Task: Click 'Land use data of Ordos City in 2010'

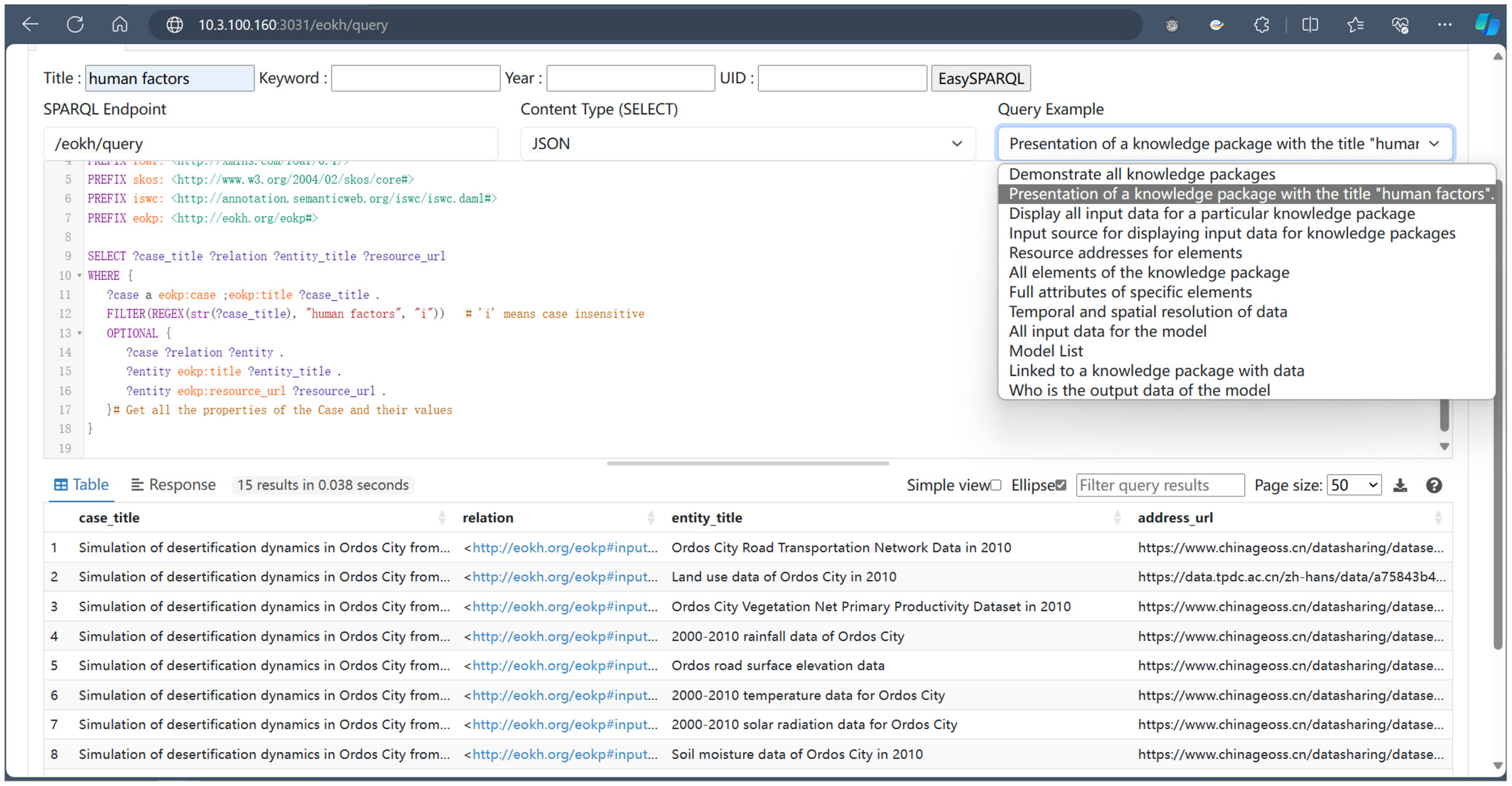Action: (x=784, y=577)
